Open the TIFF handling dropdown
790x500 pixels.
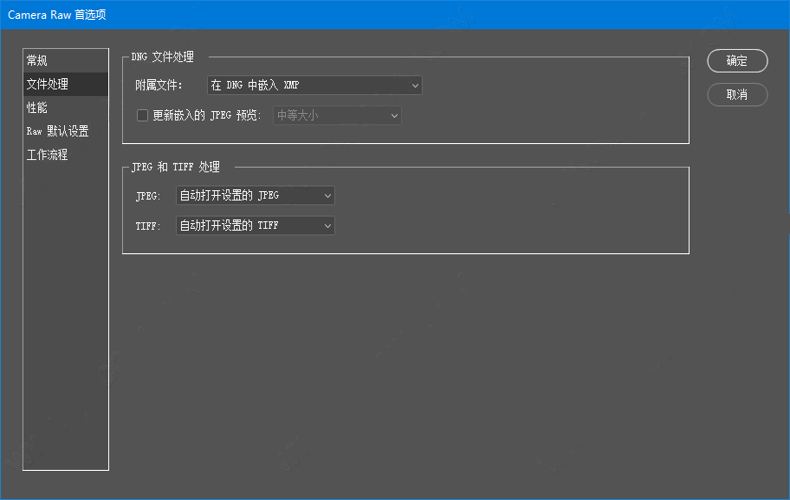pyautogui.click(x=255, y=226)
